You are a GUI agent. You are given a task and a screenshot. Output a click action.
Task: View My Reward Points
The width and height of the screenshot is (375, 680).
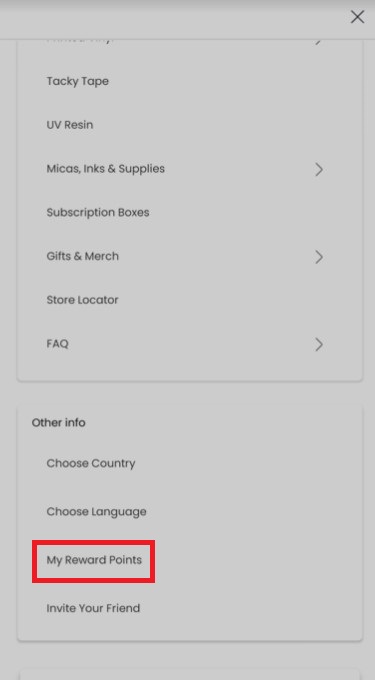pyautogui.click(x=94, y=560)
